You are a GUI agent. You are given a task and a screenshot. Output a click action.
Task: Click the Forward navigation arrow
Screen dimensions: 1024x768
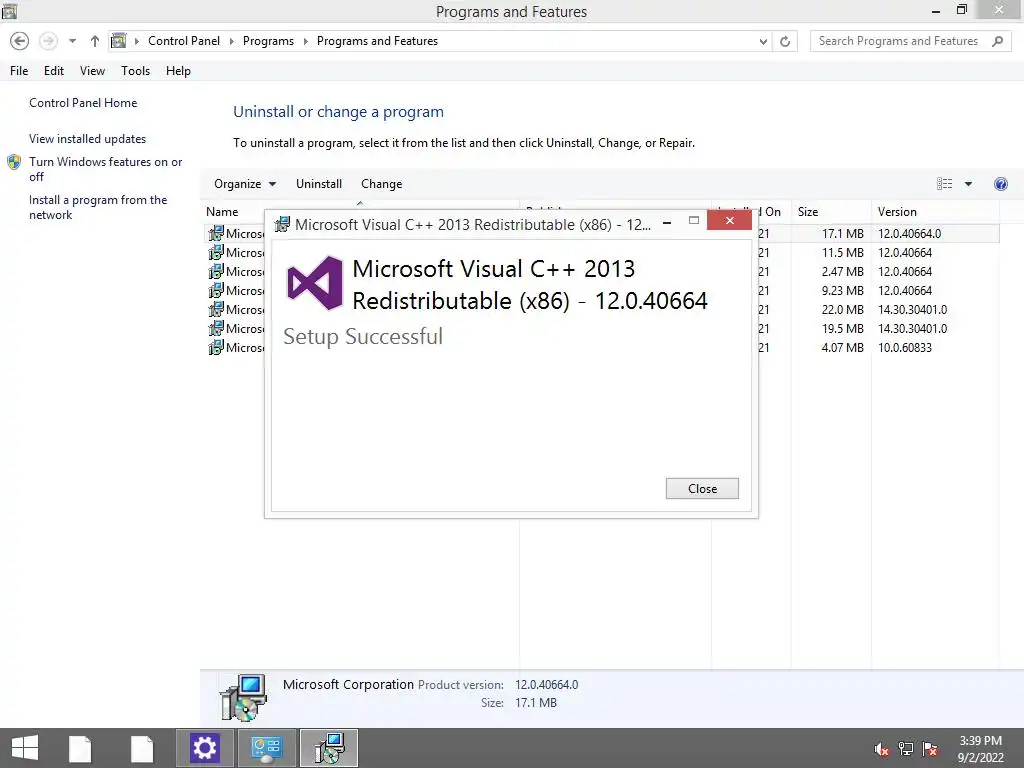pos(48,41)
